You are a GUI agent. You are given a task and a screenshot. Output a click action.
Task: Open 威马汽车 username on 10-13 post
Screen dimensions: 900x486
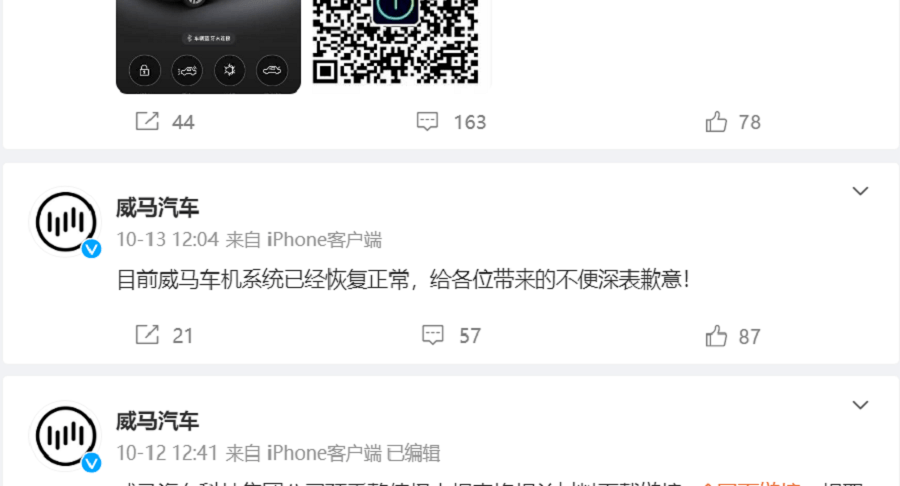tap(157, 207)
